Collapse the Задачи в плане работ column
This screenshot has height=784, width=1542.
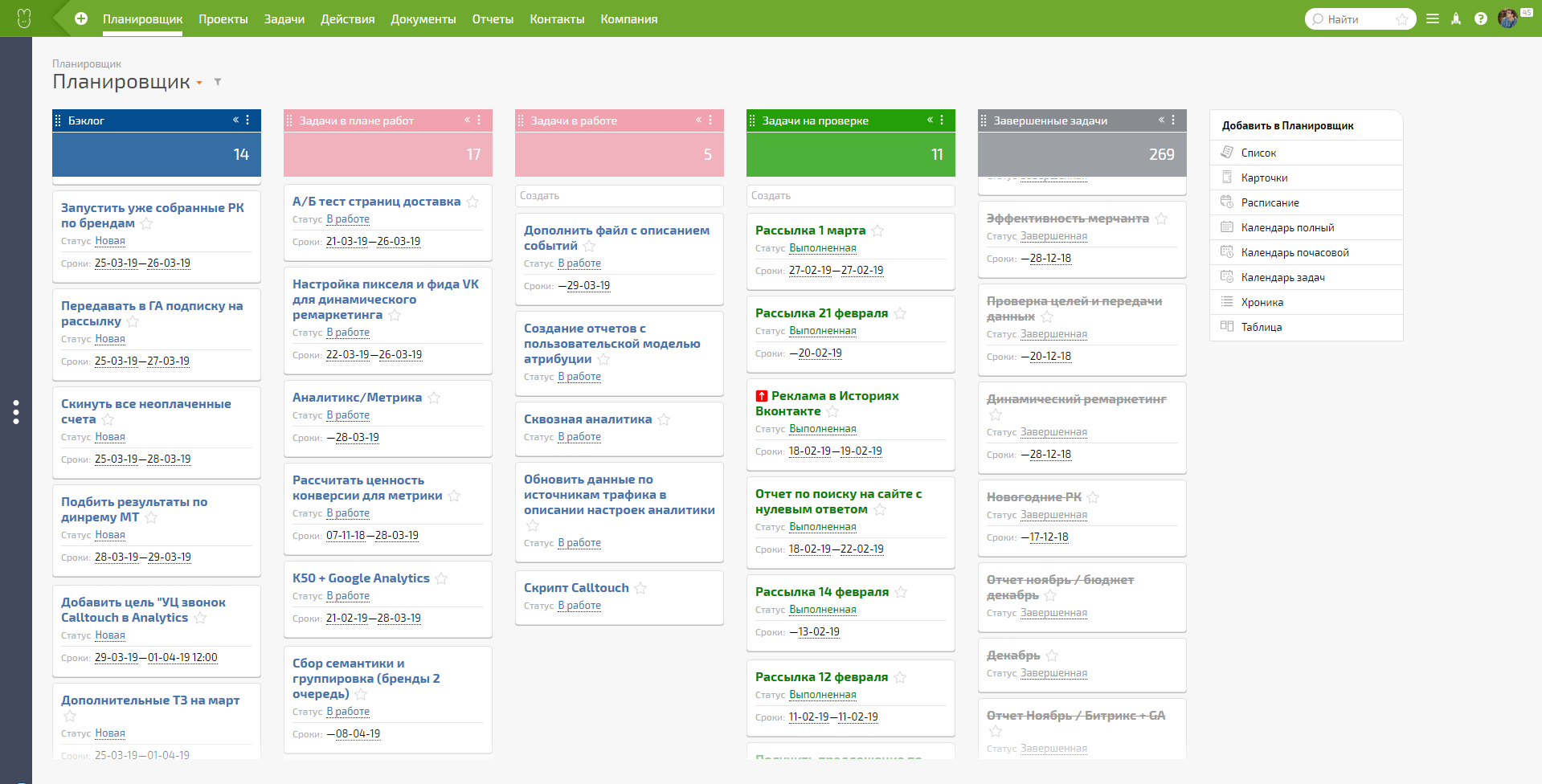click(x=467, y=120)
